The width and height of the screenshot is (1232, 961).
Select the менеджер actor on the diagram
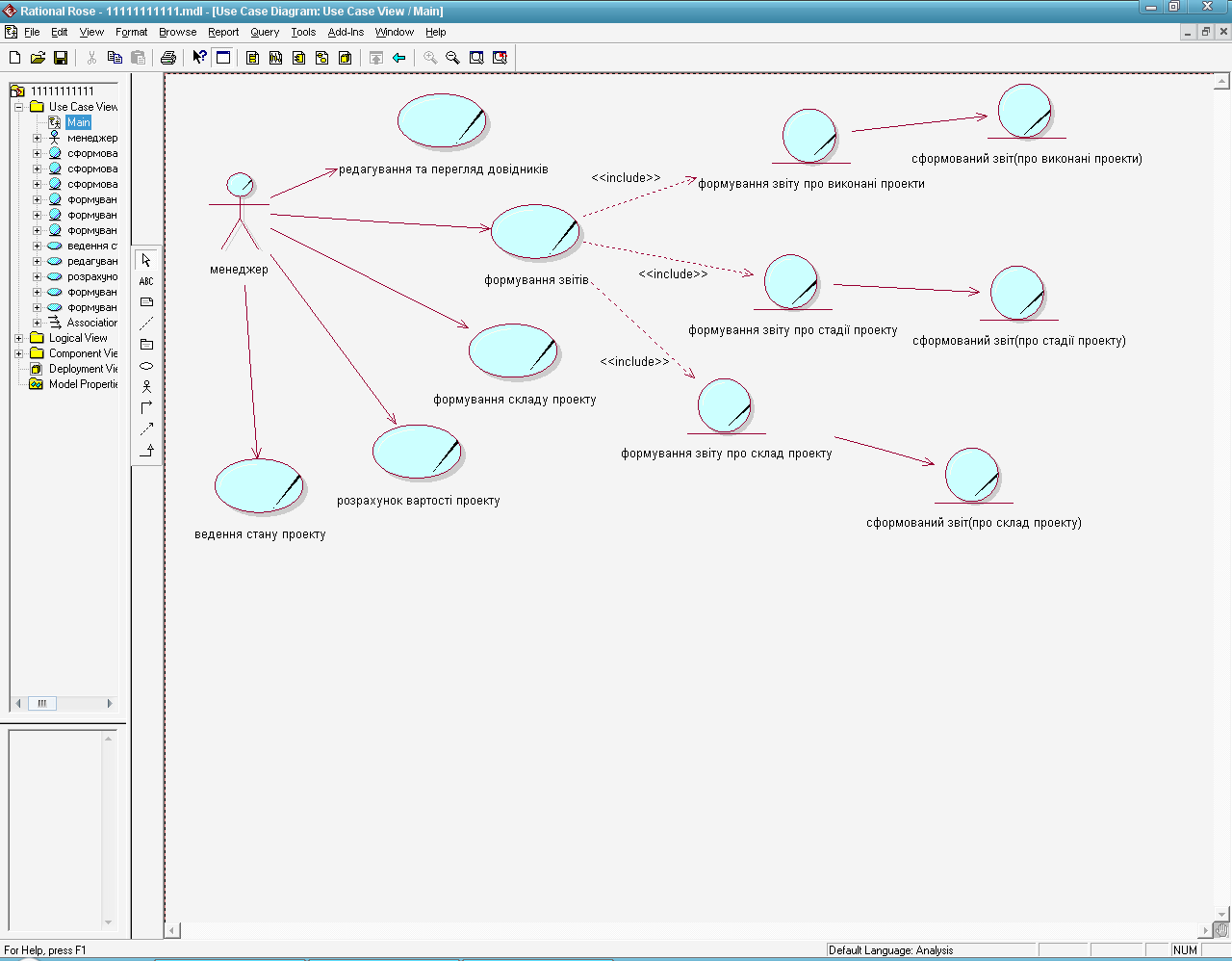(x=239, y=212)
